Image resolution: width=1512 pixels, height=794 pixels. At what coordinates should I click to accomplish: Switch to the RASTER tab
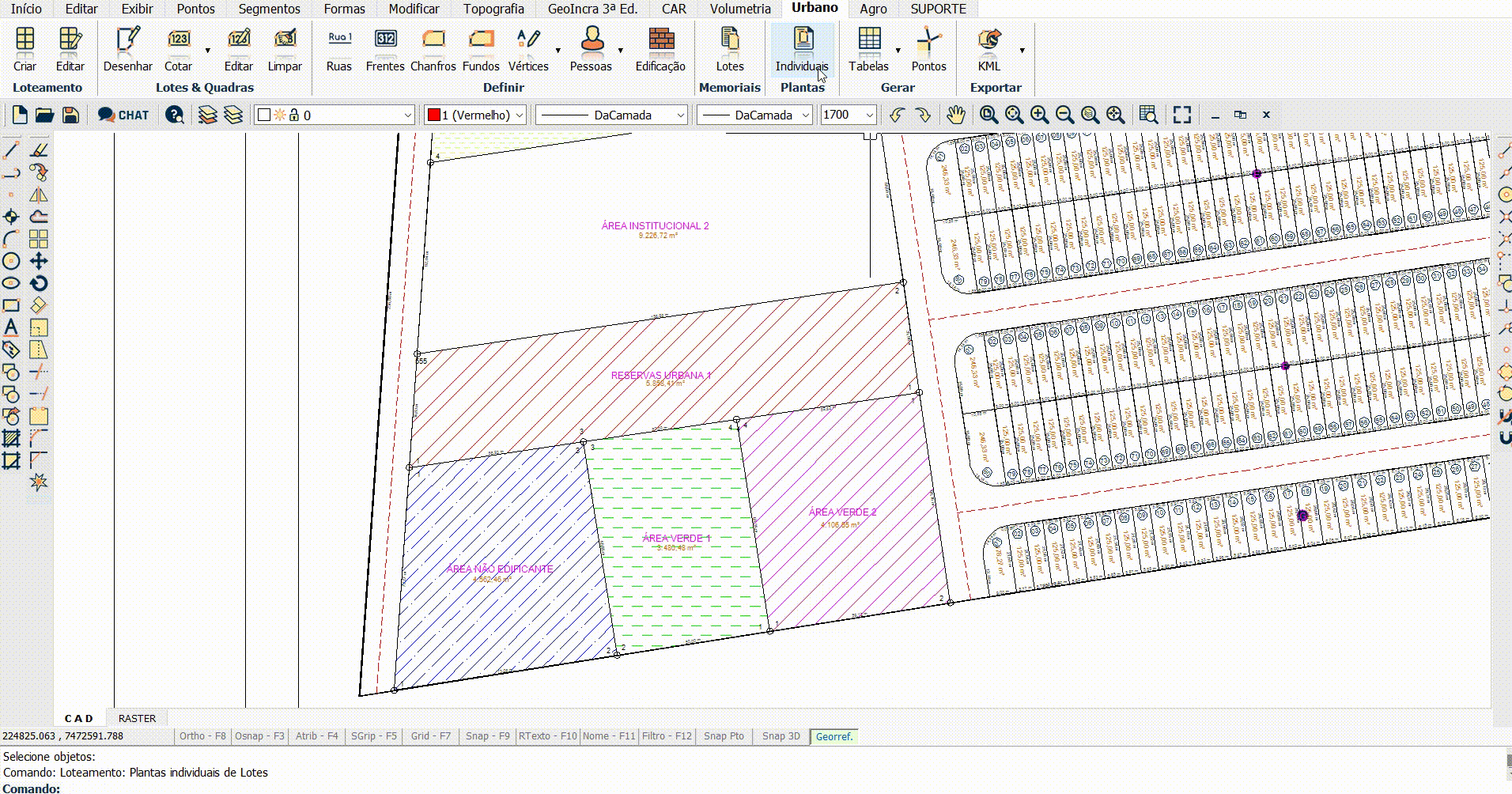coord(137,719)
